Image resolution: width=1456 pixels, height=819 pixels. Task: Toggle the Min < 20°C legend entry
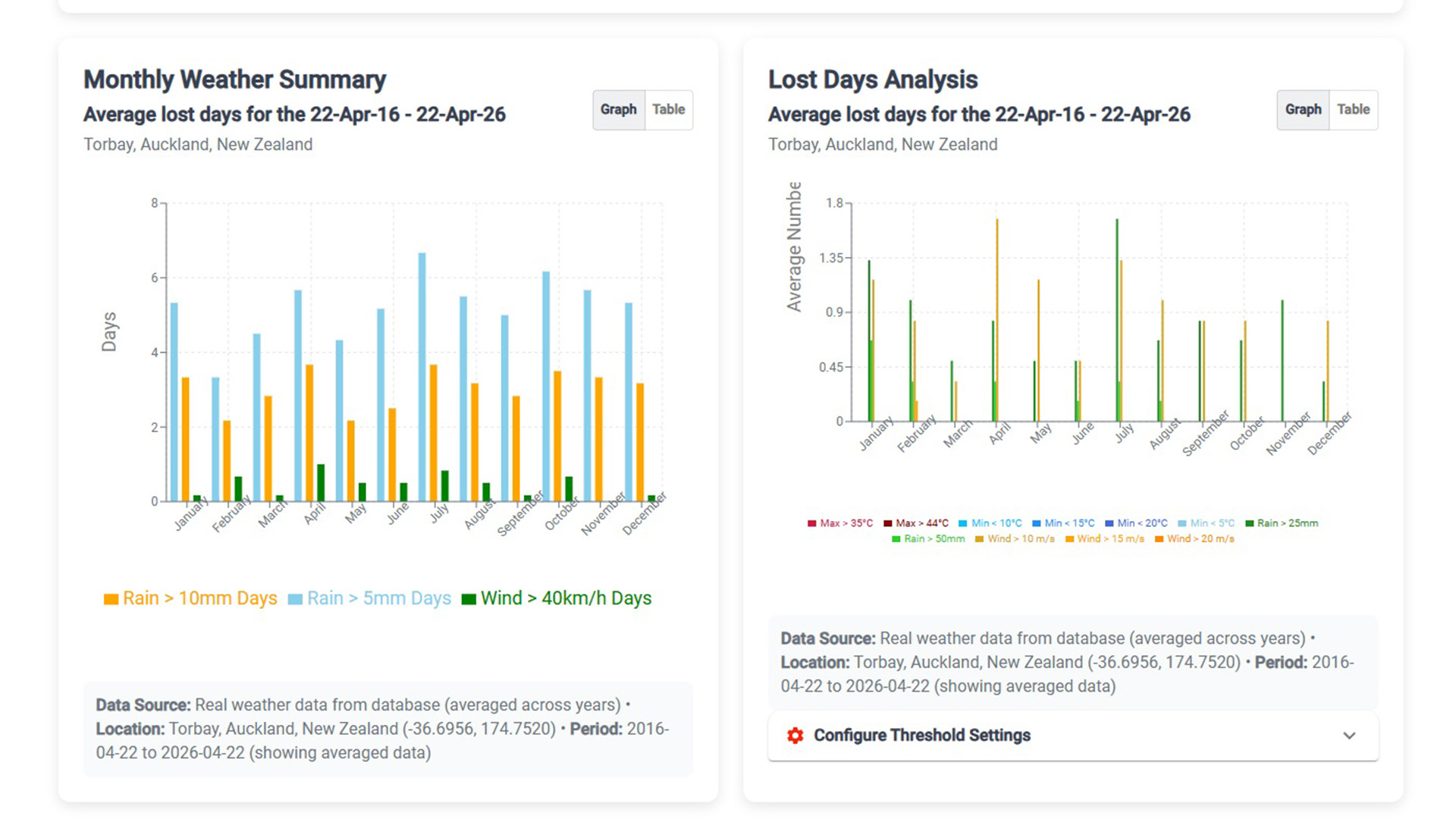point(1136,523)
